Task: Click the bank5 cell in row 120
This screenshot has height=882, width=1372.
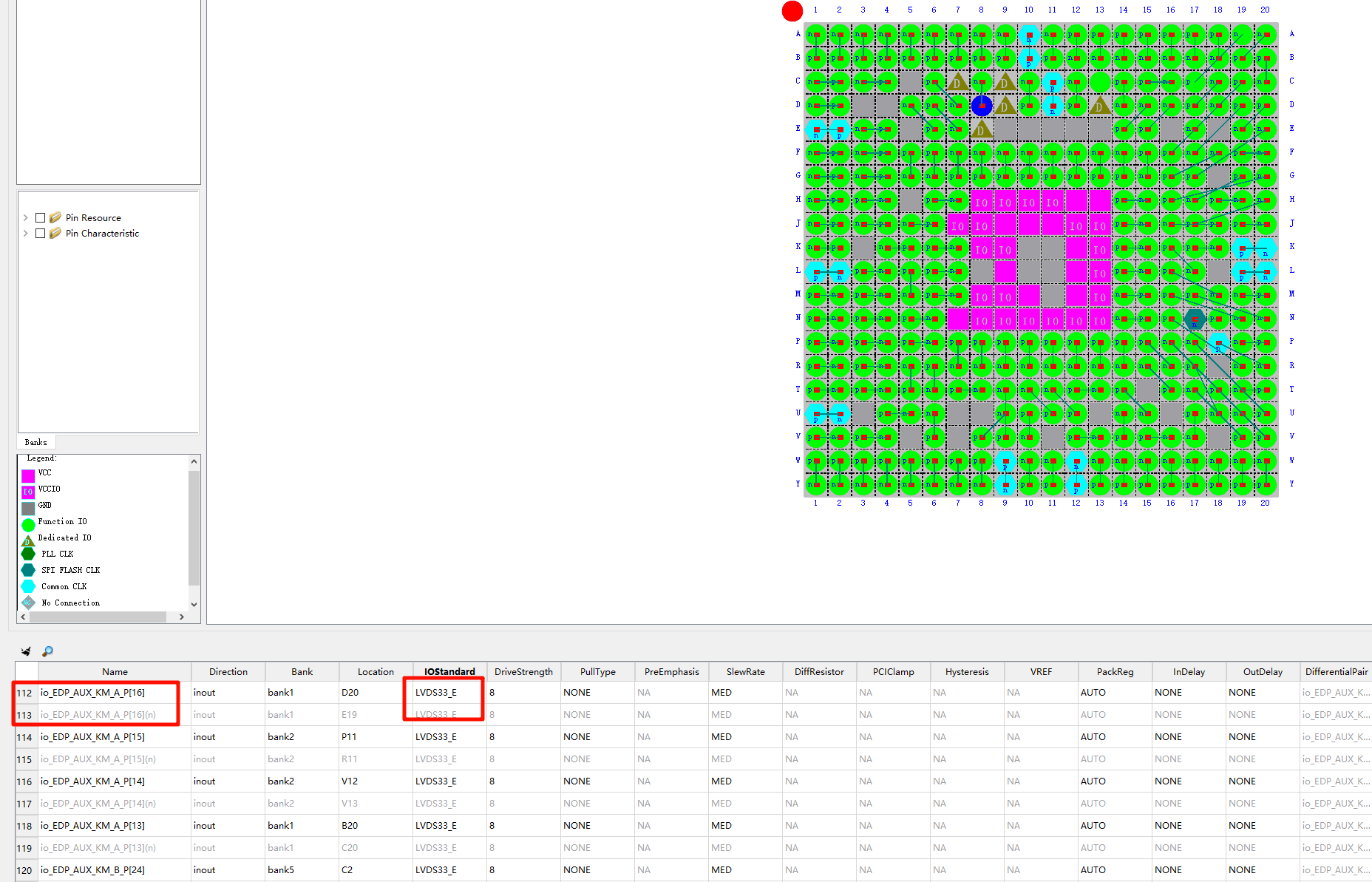Action: pyautogui.click(x=302, y=870)
